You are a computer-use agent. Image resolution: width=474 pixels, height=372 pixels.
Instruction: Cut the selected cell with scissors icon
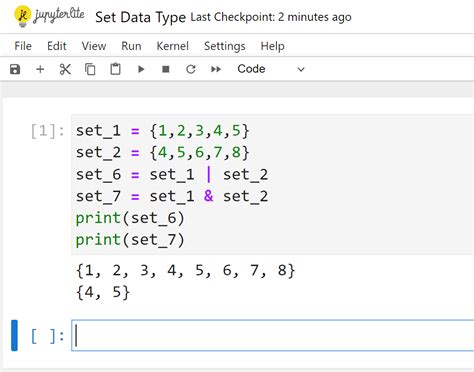coord(65,69)
